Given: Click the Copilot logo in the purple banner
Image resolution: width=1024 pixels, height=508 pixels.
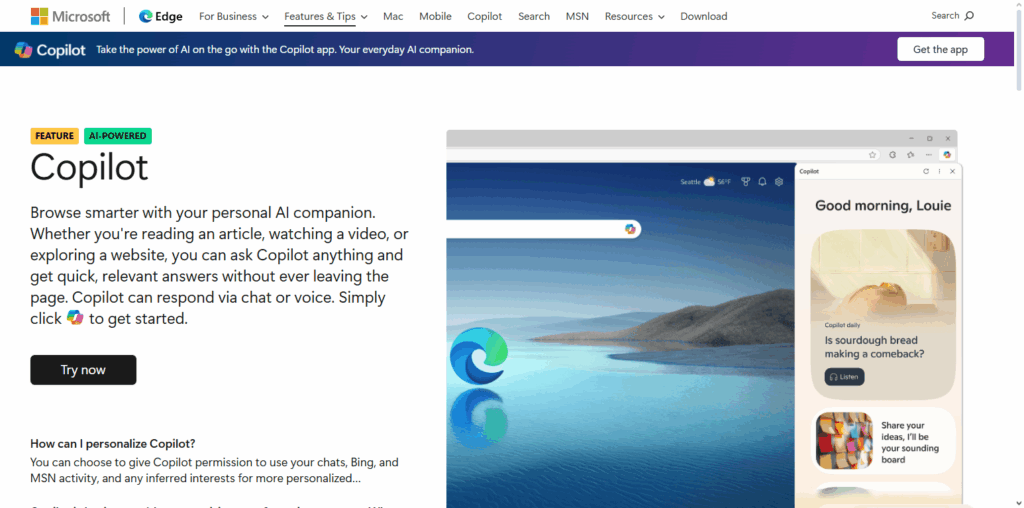Looking at the screenshot, I should click(x=50, y=50).
